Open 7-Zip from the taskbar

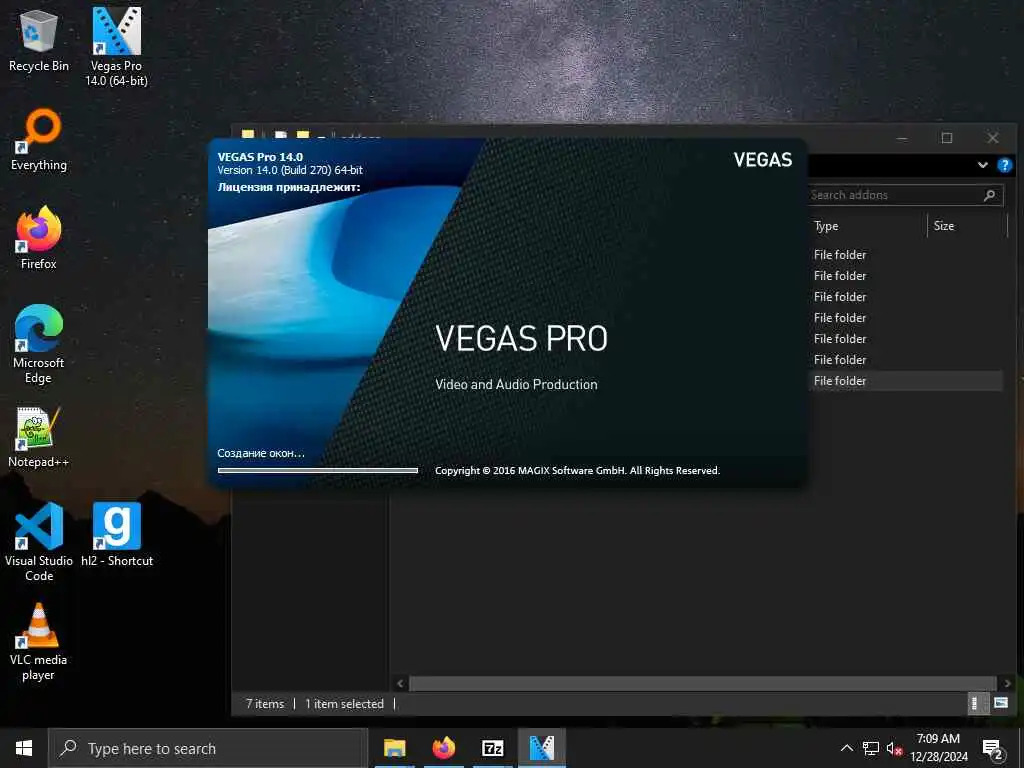coord(492,748)
